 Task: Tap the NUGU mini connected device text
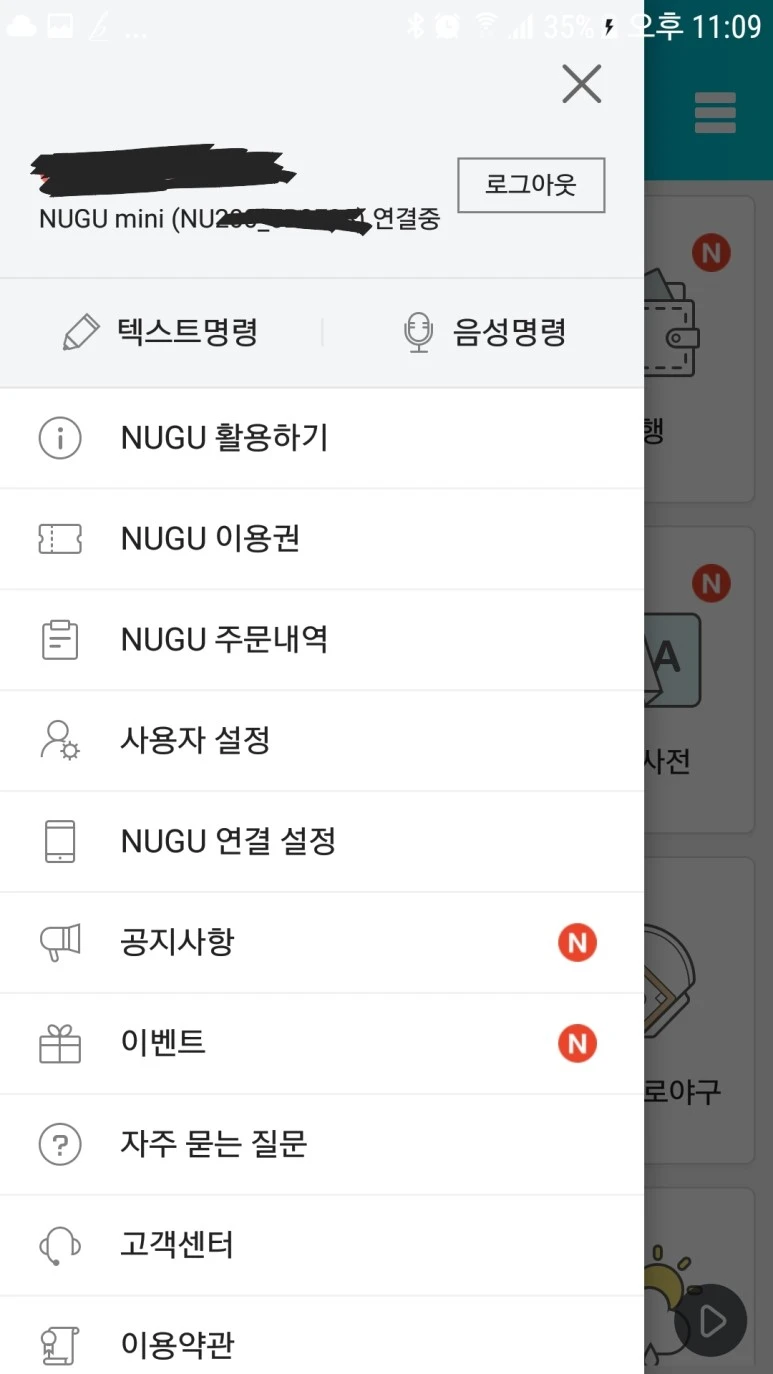tap(239, 219)
